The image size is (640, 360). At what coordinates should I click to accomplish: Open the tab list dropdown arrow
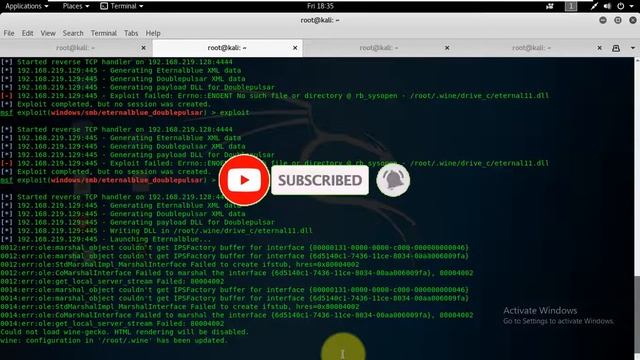coord(632,48)
